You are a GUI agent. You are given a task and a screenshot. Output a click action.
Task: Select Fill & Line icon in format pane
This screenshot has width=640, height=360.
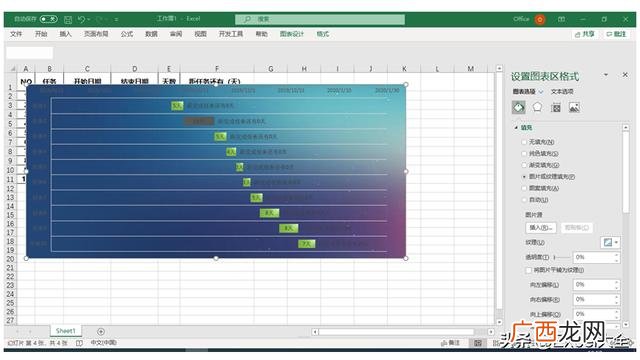point(519,107)
